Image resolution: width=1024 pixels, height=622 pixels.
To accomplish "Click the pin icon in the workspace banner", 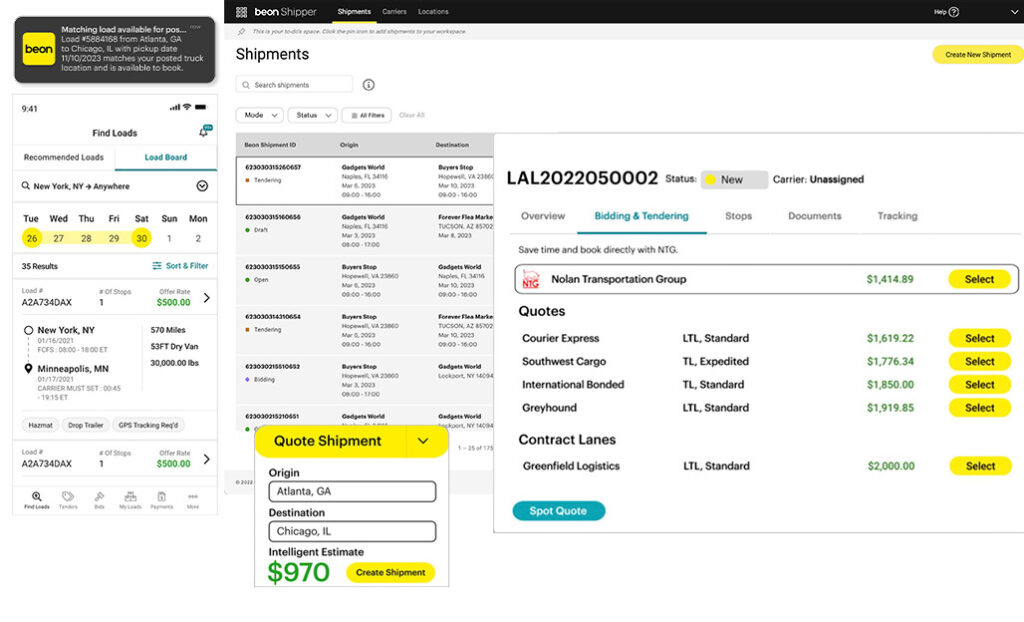I will click(242, 31).
